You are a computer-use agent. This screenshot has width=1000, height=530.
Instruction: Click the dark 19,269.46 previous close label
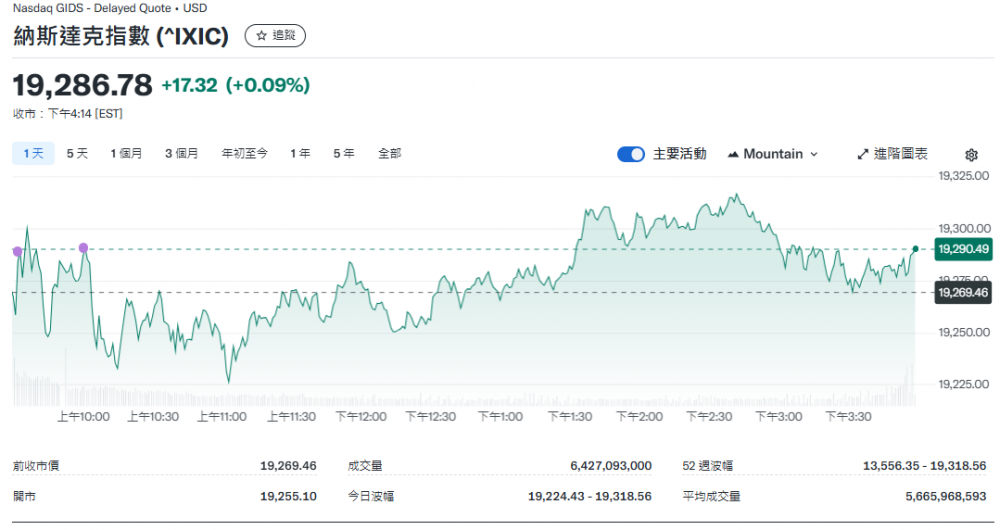click(962, 292)
